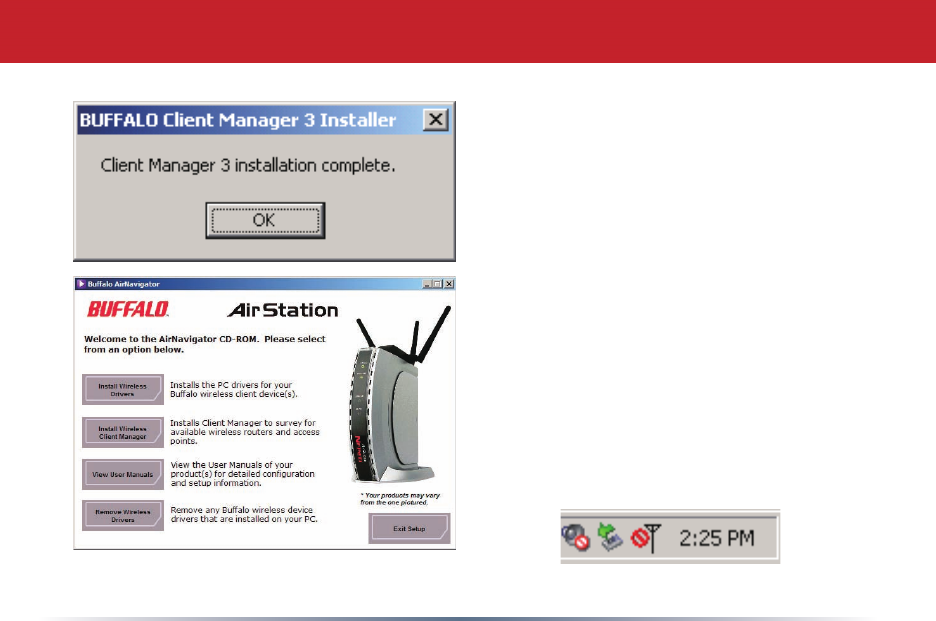This screenshot has width=936, height=621.
Task: Click the AirStation router picture
Action: [398, 394]
